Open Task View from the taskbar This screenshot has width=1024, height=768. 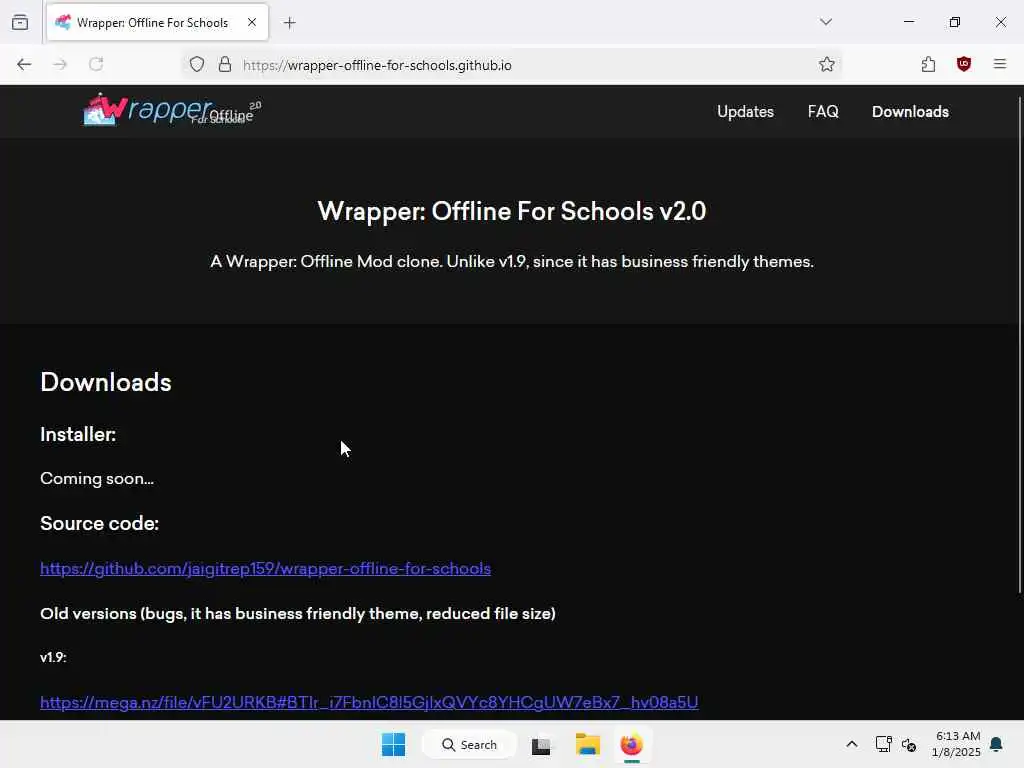click(541, 745)
